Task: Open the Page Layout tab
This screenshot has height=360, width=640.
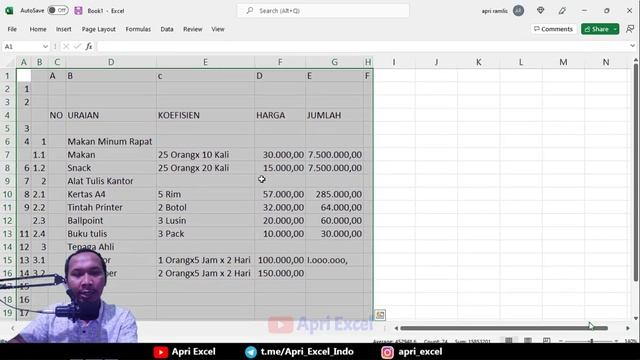Action: [x=98, y=29]
